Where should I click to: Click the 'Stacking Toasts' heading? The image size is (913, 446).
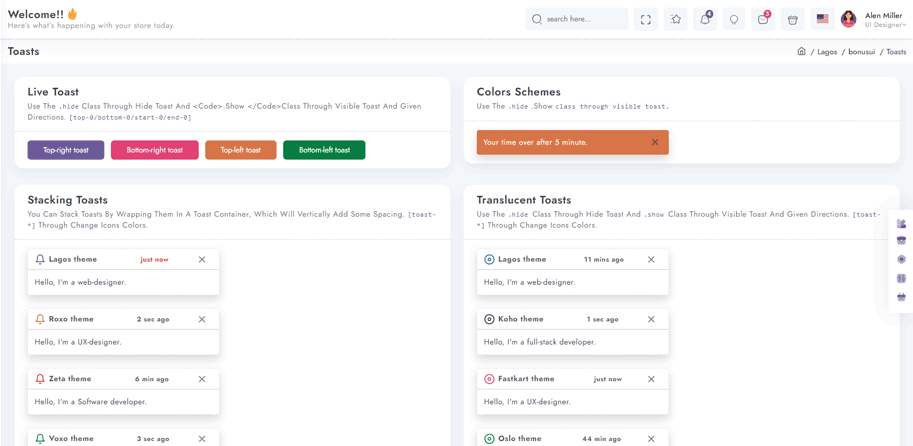coord(68,200)
